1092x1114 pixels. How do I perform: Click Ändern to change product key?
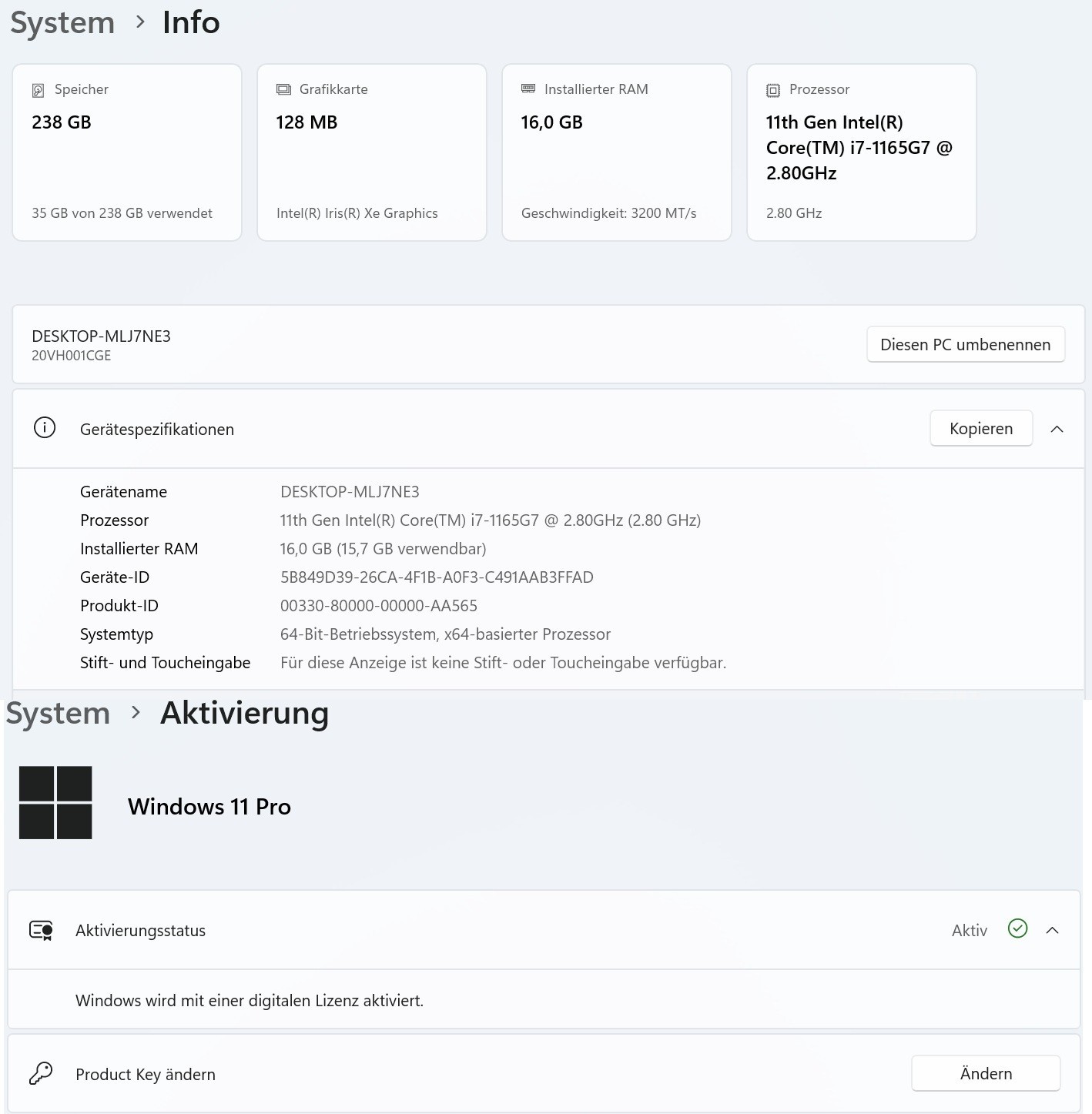click(x=986, y=1073)
